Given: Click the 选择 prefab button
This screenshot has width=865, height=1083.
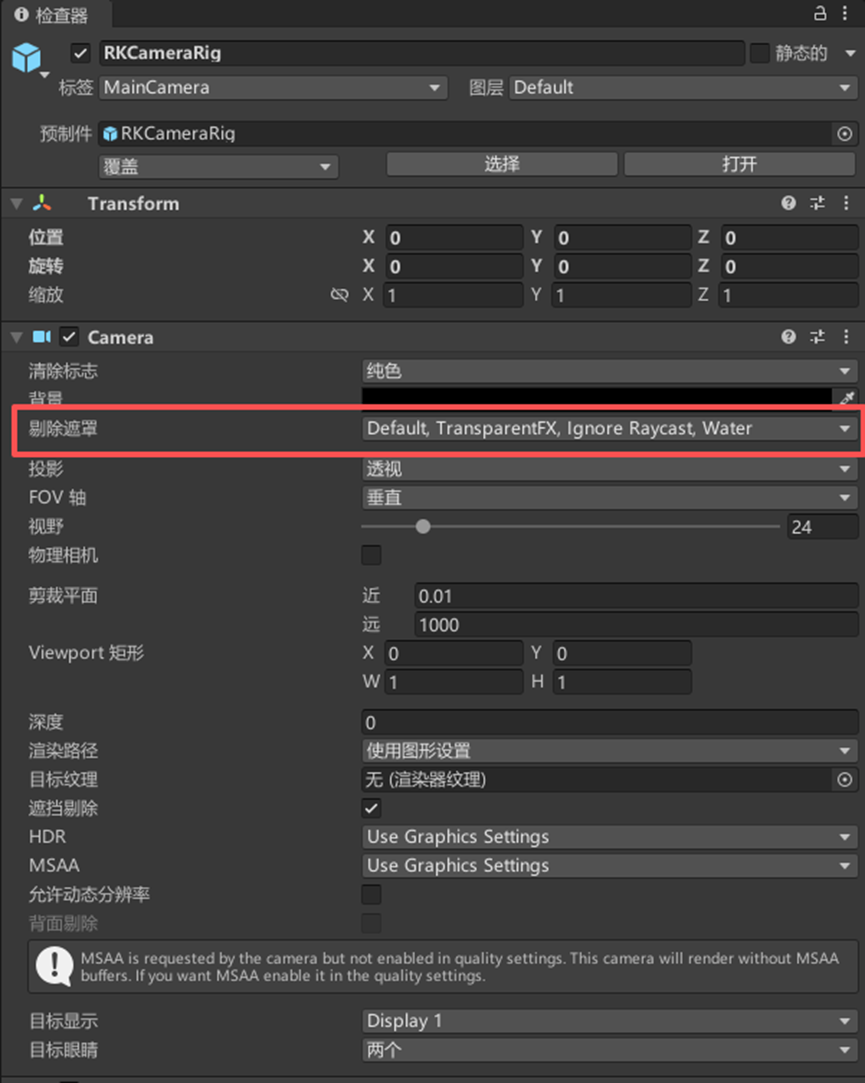Looking at the screenshot, I should 502,164.
